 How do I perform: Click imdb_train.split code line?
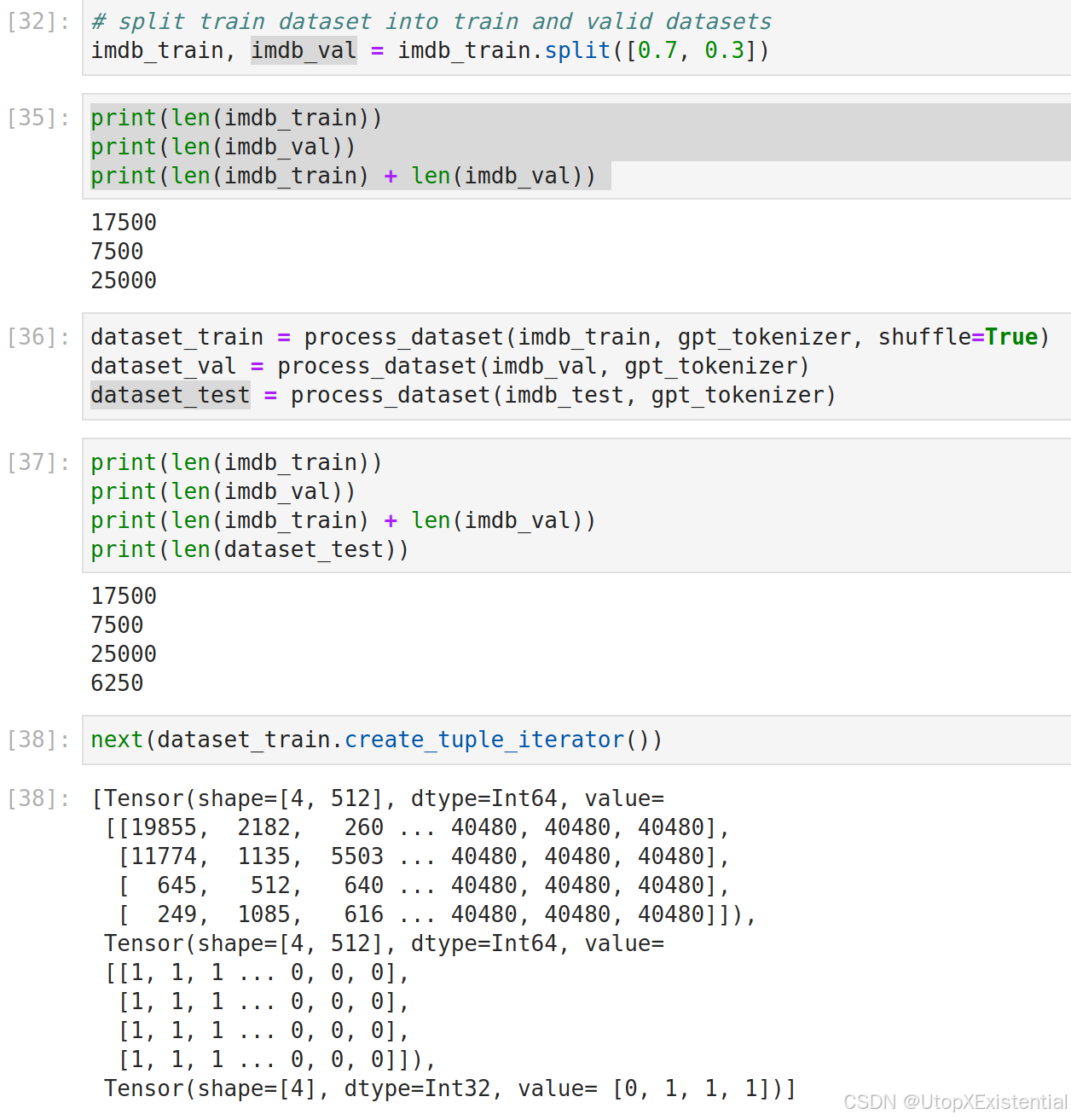[431, 50]
